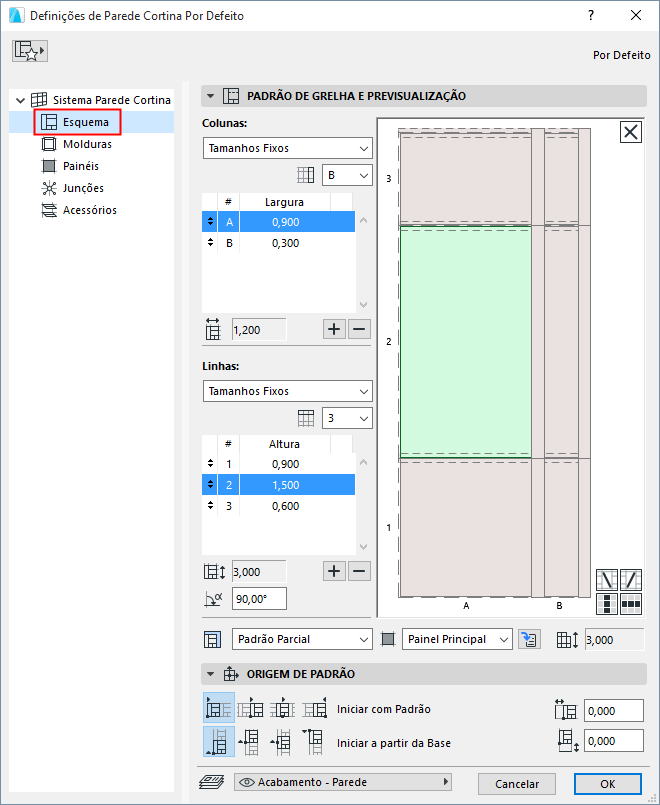
Task: Click the vertical origin offset field
Action: (x=614, y=741)
